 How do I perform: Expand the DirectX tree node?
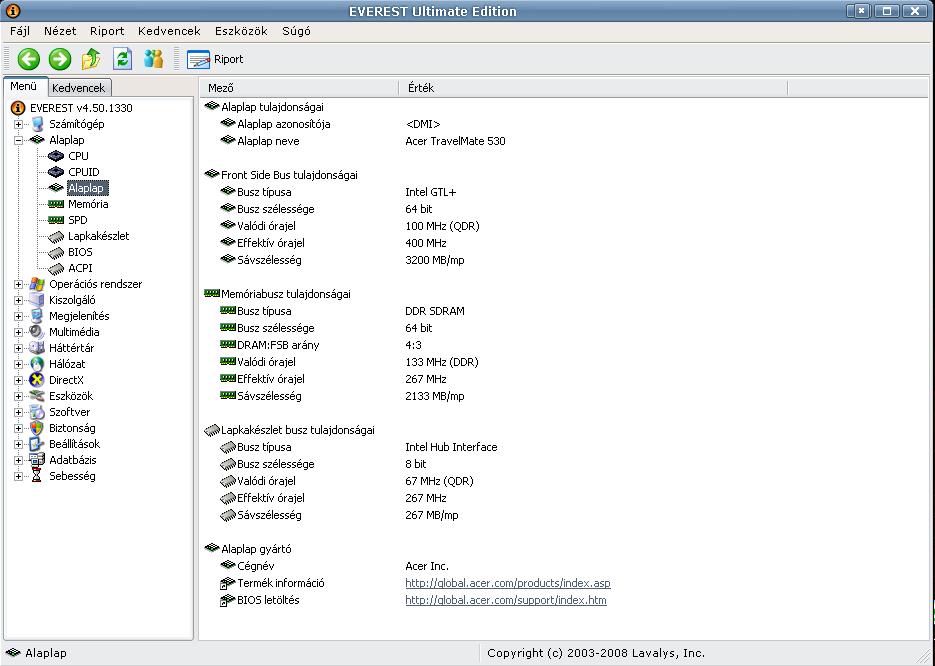18,380
